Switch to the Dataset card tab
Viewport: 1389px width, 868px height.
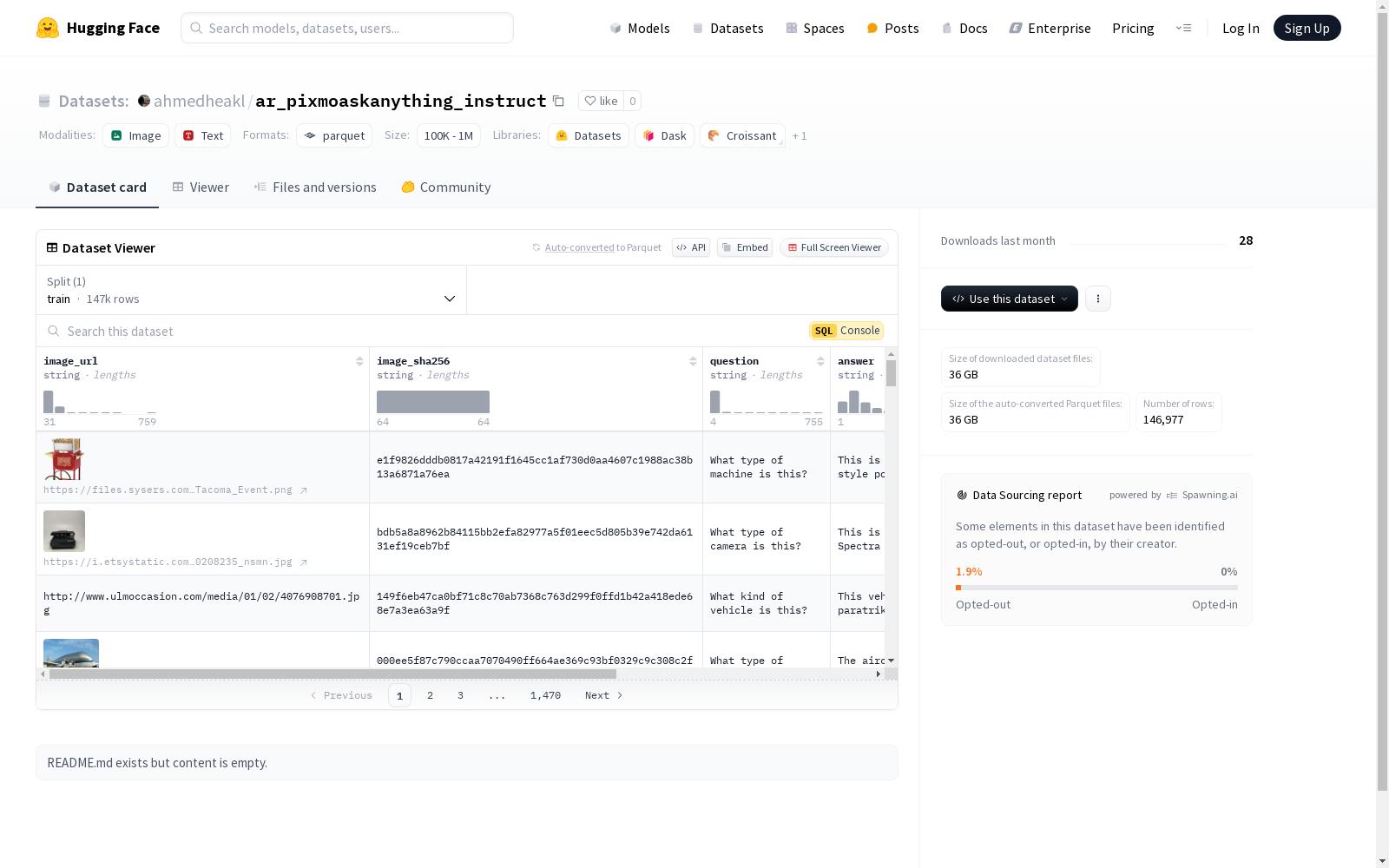coord(97,187)
